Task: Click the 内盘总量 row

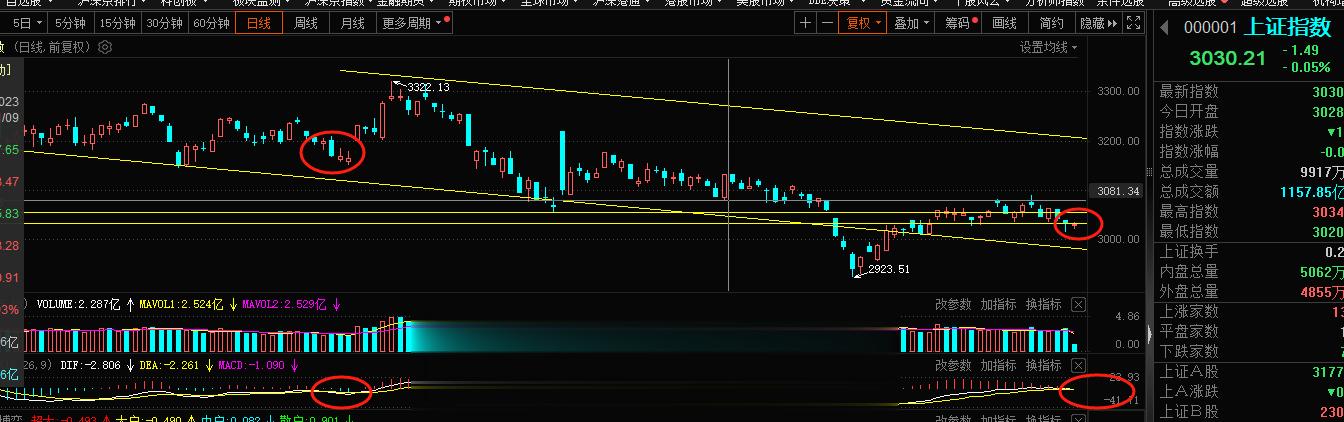Action: (x=1250, y=272)
